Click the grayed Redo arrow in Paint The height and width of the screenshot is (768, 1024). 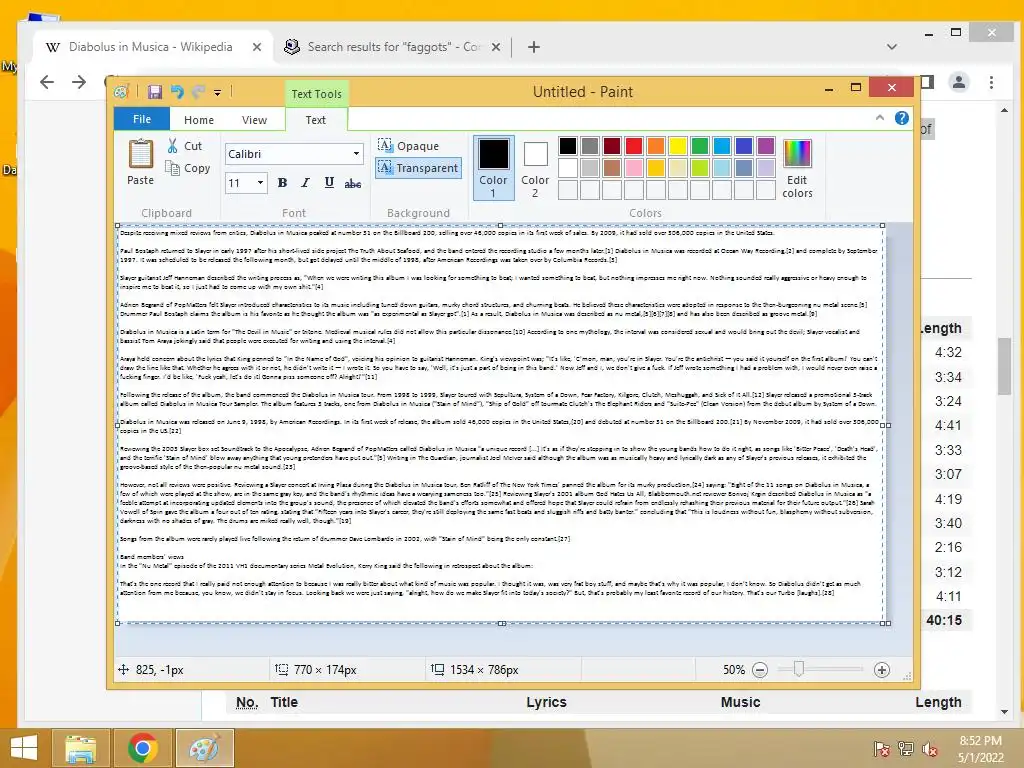199,92
